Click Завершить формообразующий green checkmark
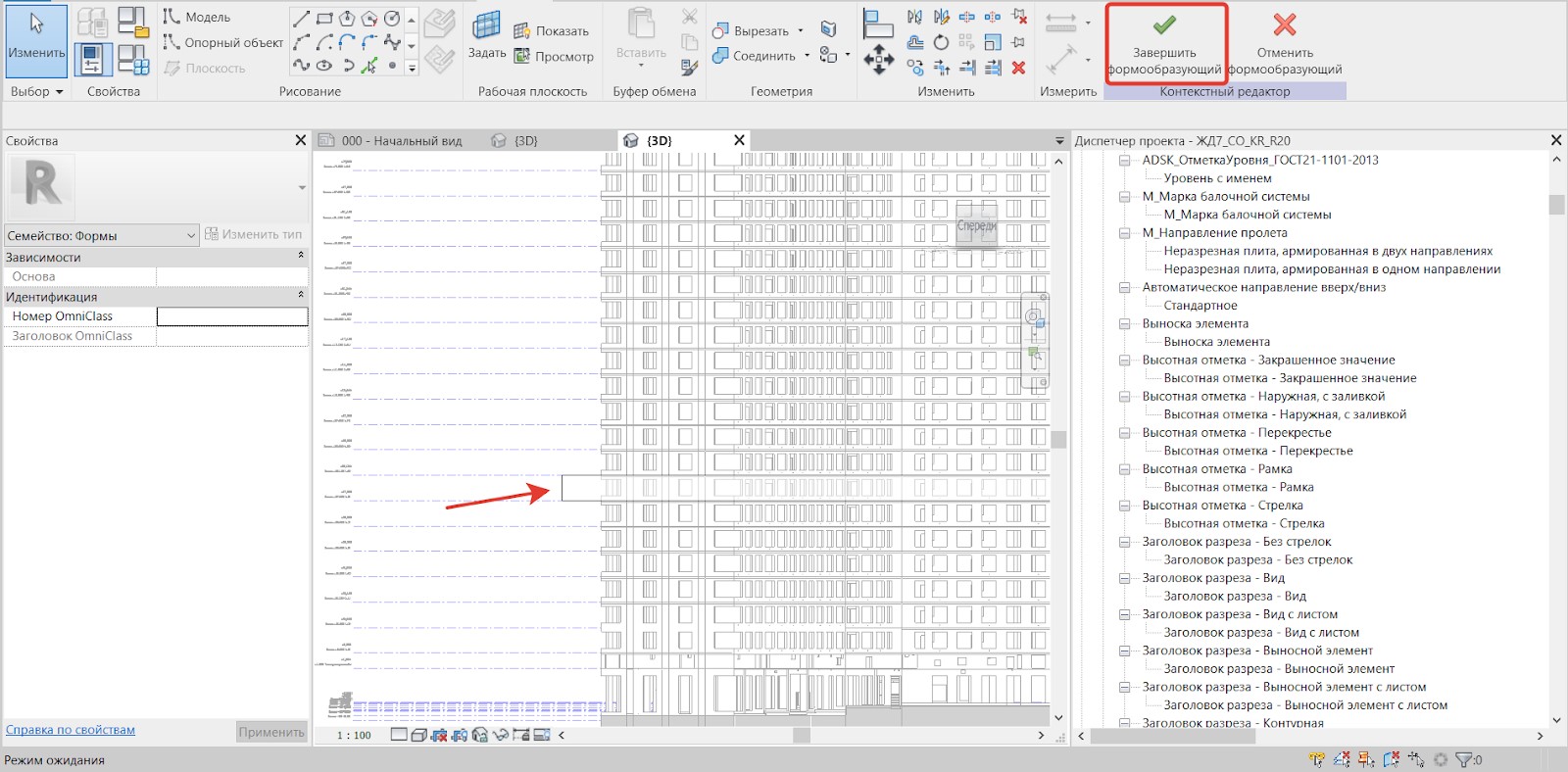Screen dimensions: 1568x772 click(x=1165, y=44)
